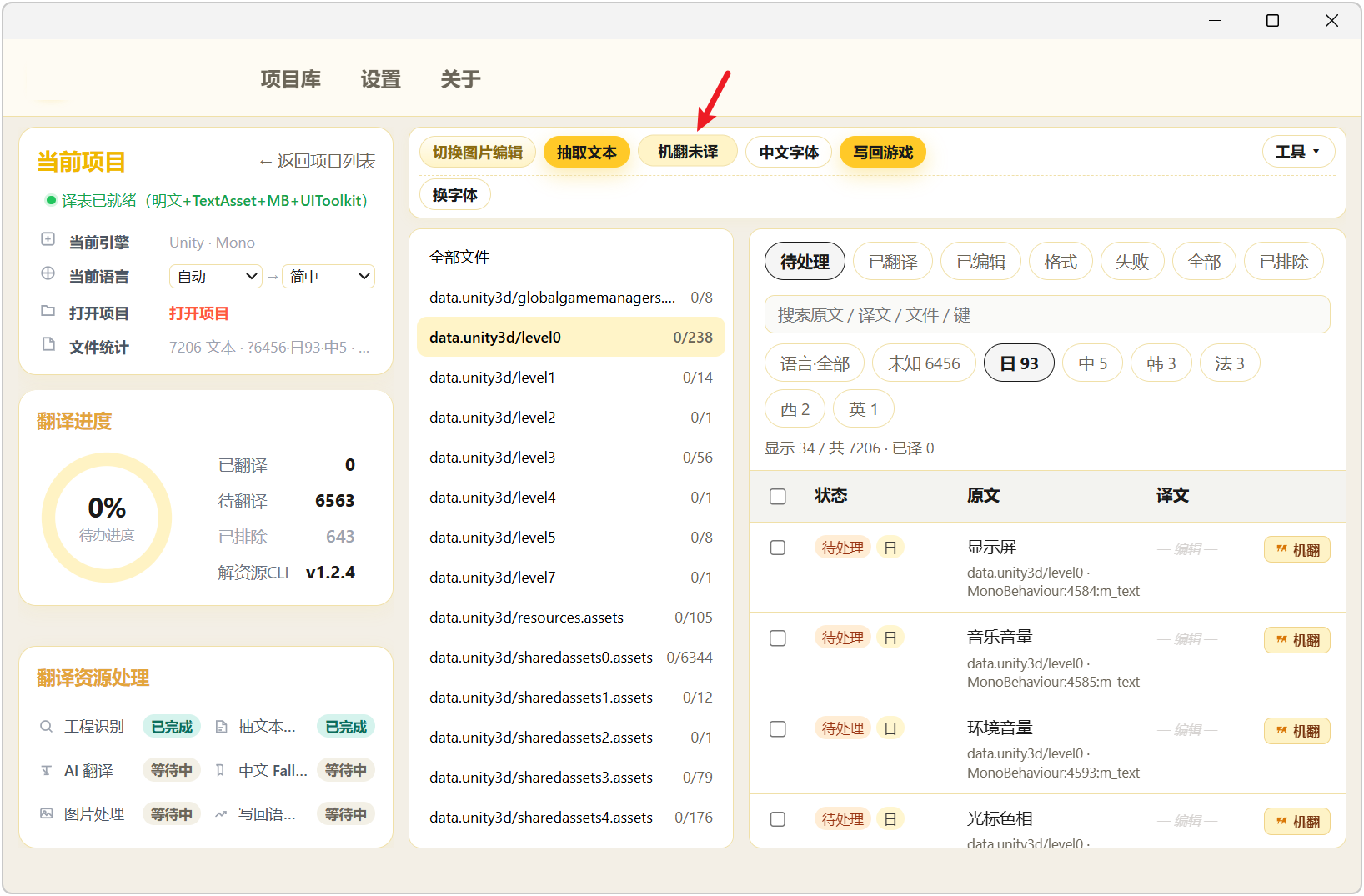This screenshot has width=1364, height=896.
Task: Click the 中文字体 button
Action: pyautogui.click(x=789, y=153)
